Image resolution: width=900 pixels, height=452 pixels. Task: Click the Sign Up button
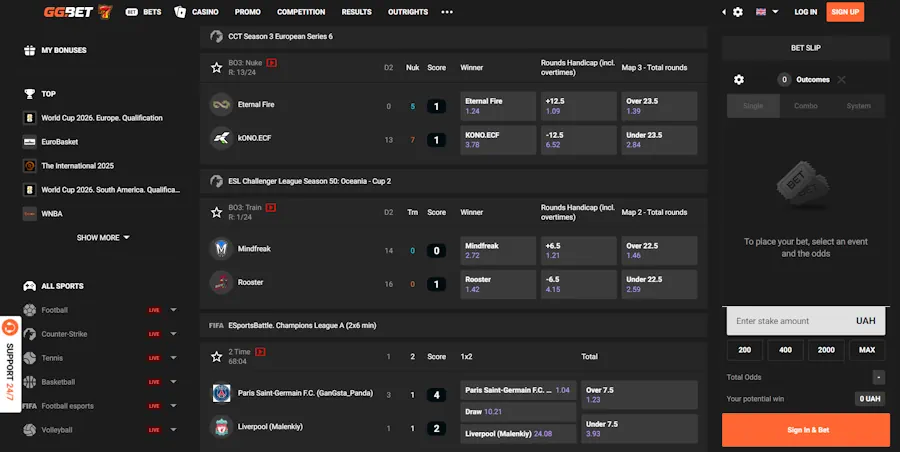[845, 12]
